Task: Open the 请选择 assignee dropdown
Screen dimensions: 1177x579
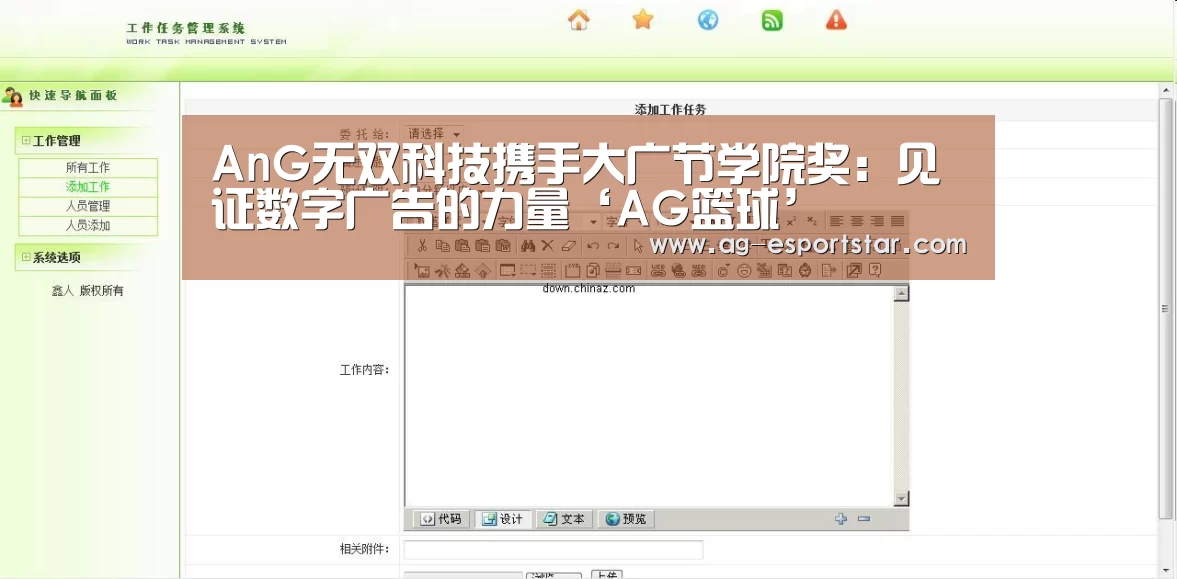Action: coord(434,134)
